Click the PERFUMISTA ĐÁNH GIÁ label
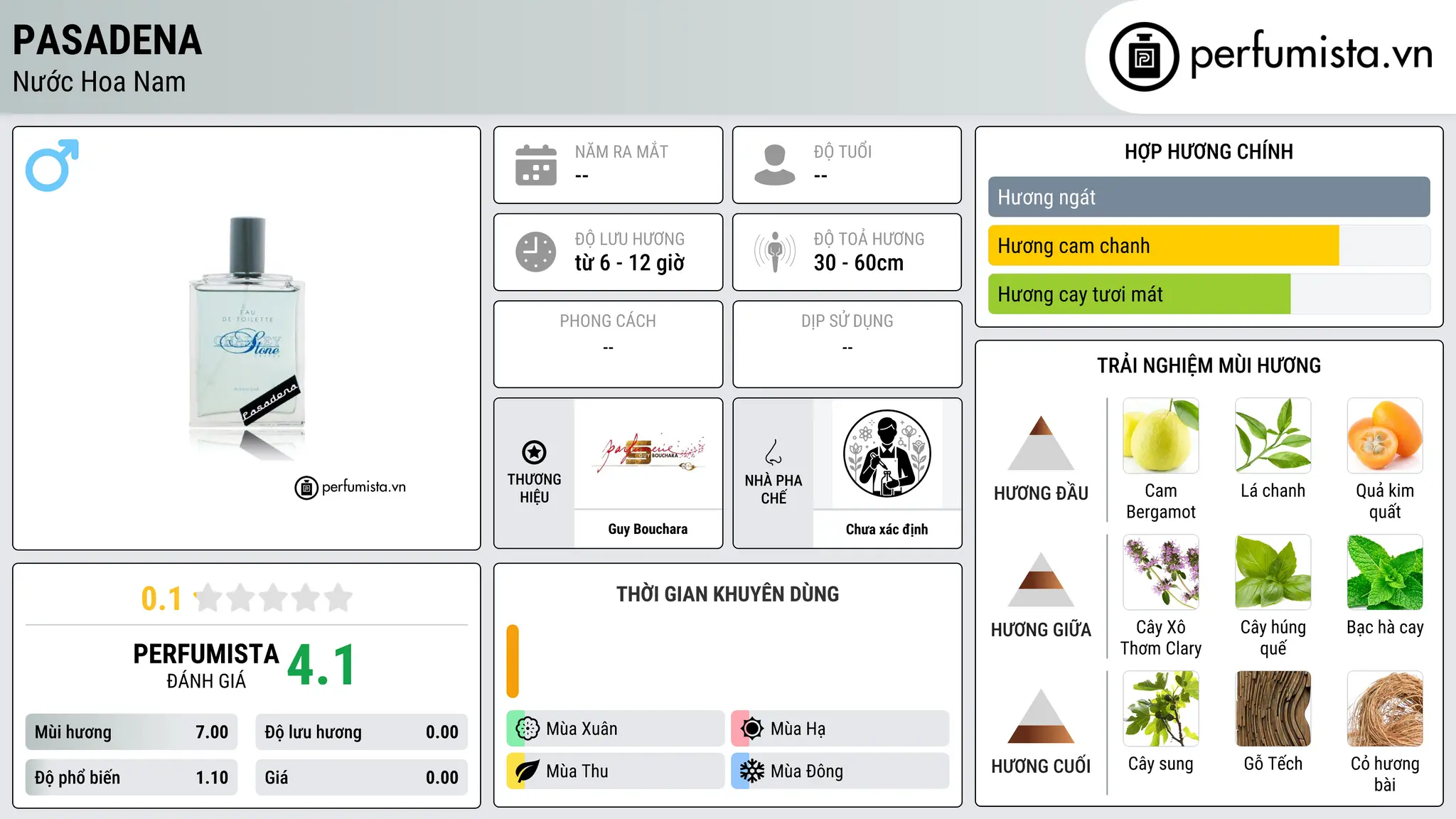 click(x=206, y=665)
